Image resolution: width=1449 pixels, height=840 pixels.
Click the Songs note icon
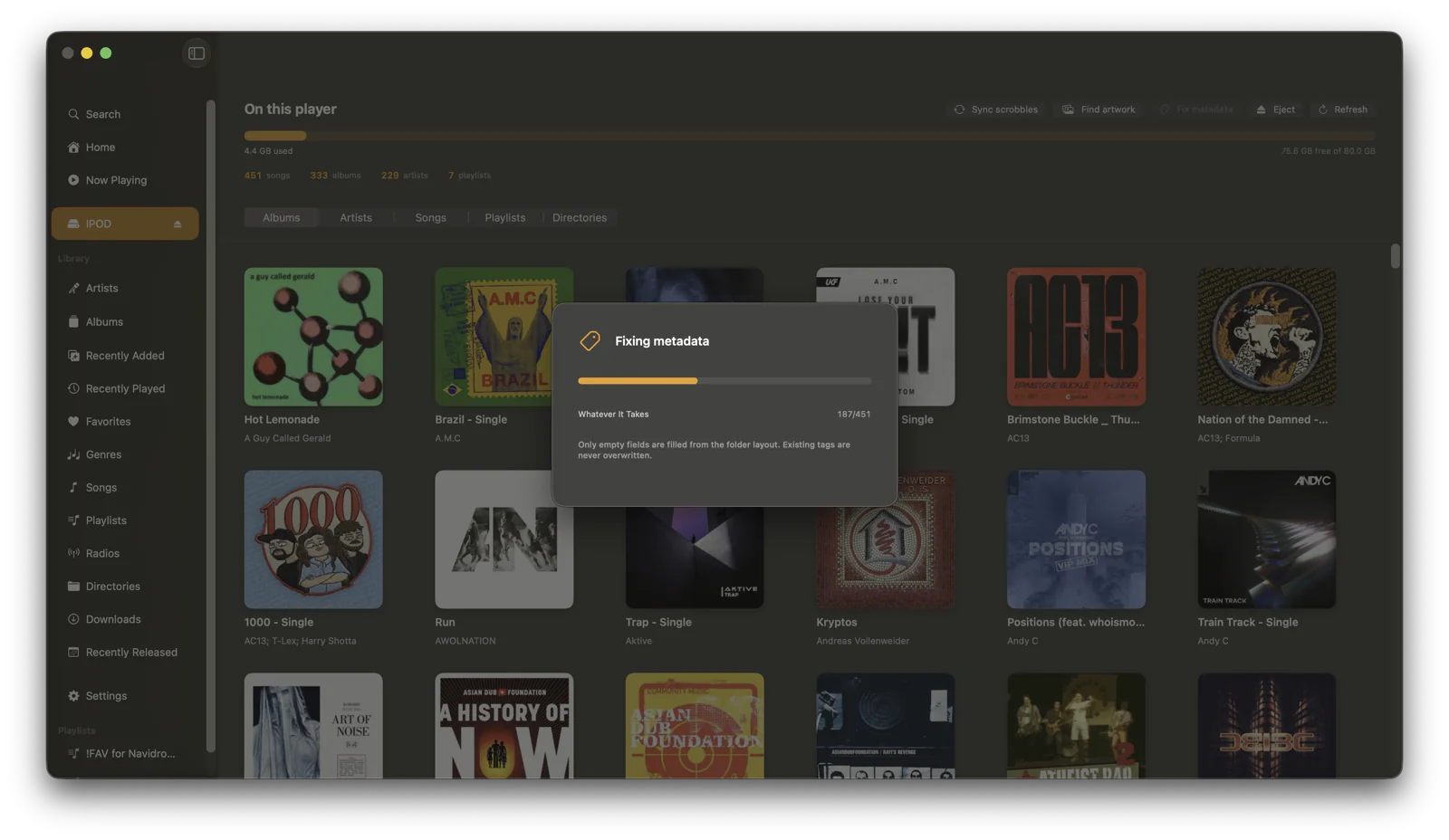pos(73,487)
